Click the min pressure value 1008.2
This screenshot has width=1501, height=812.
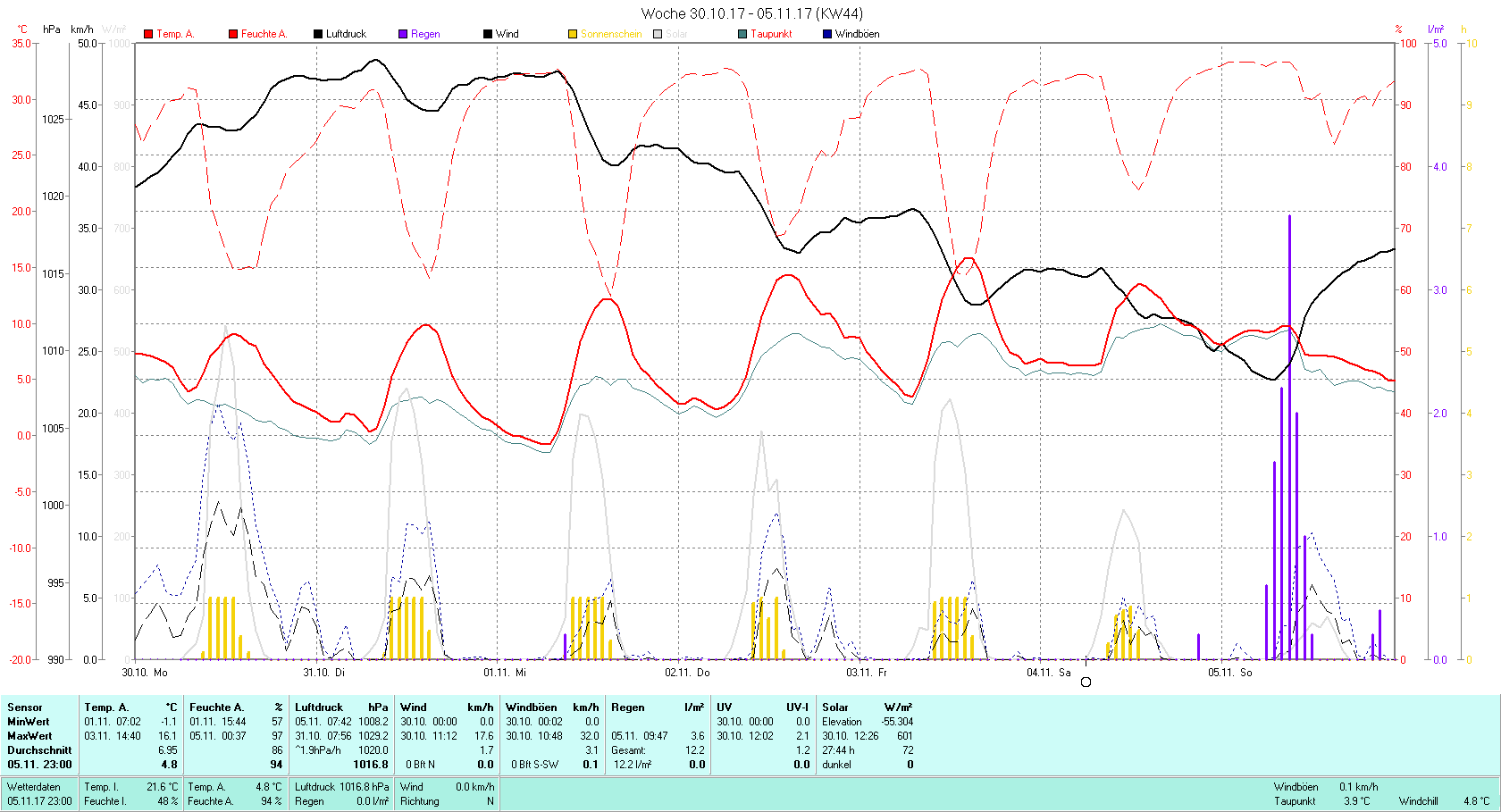(x=373, y=721)
